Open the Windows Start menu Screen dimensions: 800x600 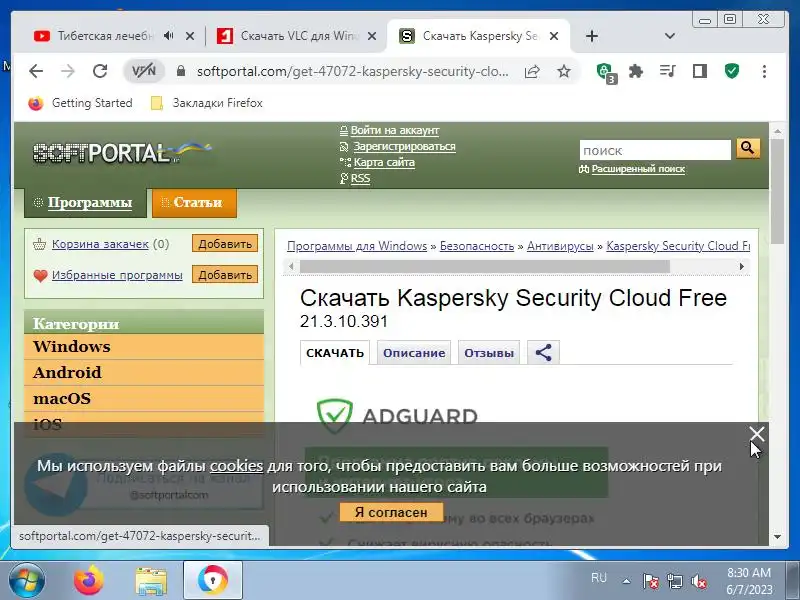[x=27, y=580]
